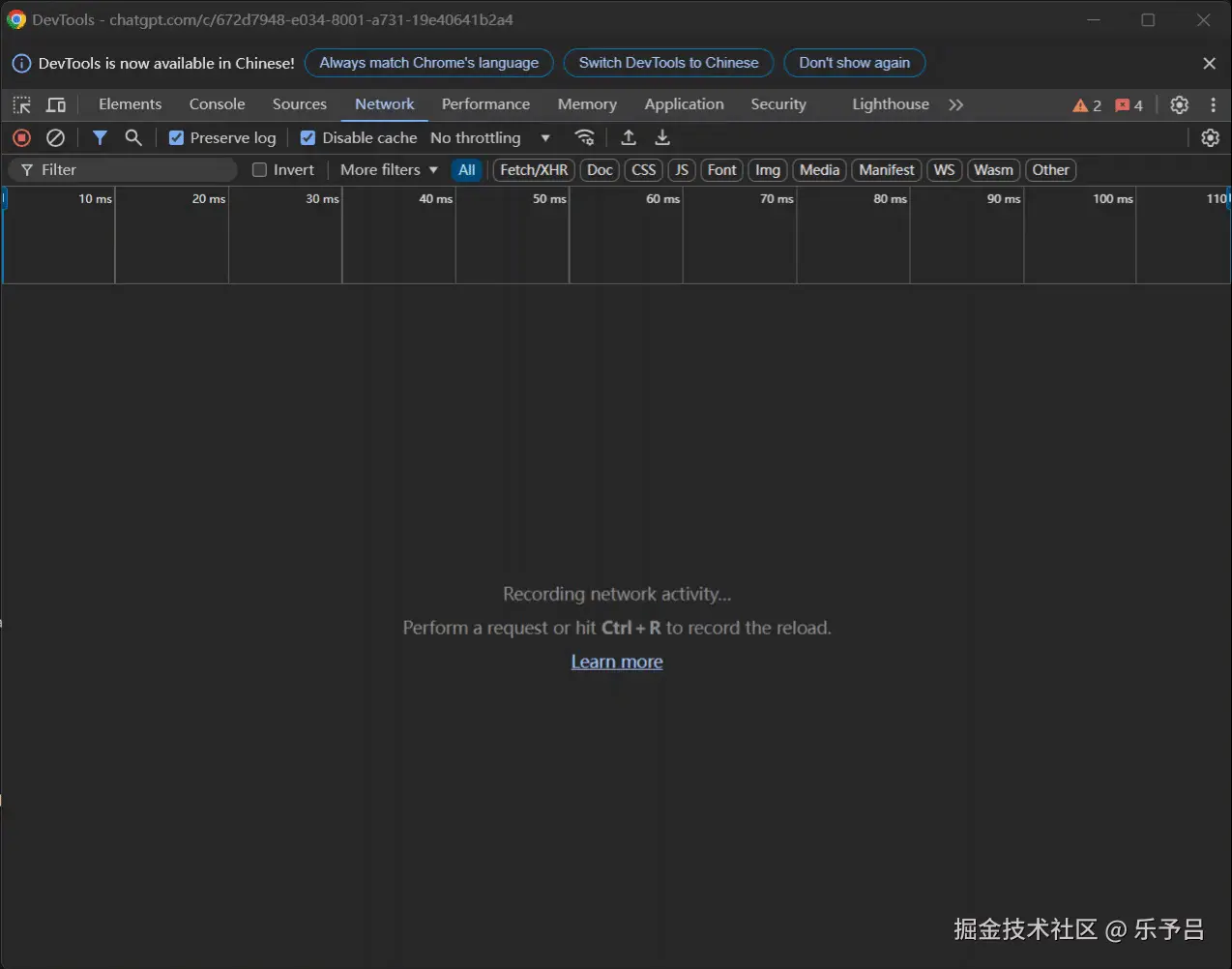
Task: Filter by CSS requests
Action: (644, 169)
